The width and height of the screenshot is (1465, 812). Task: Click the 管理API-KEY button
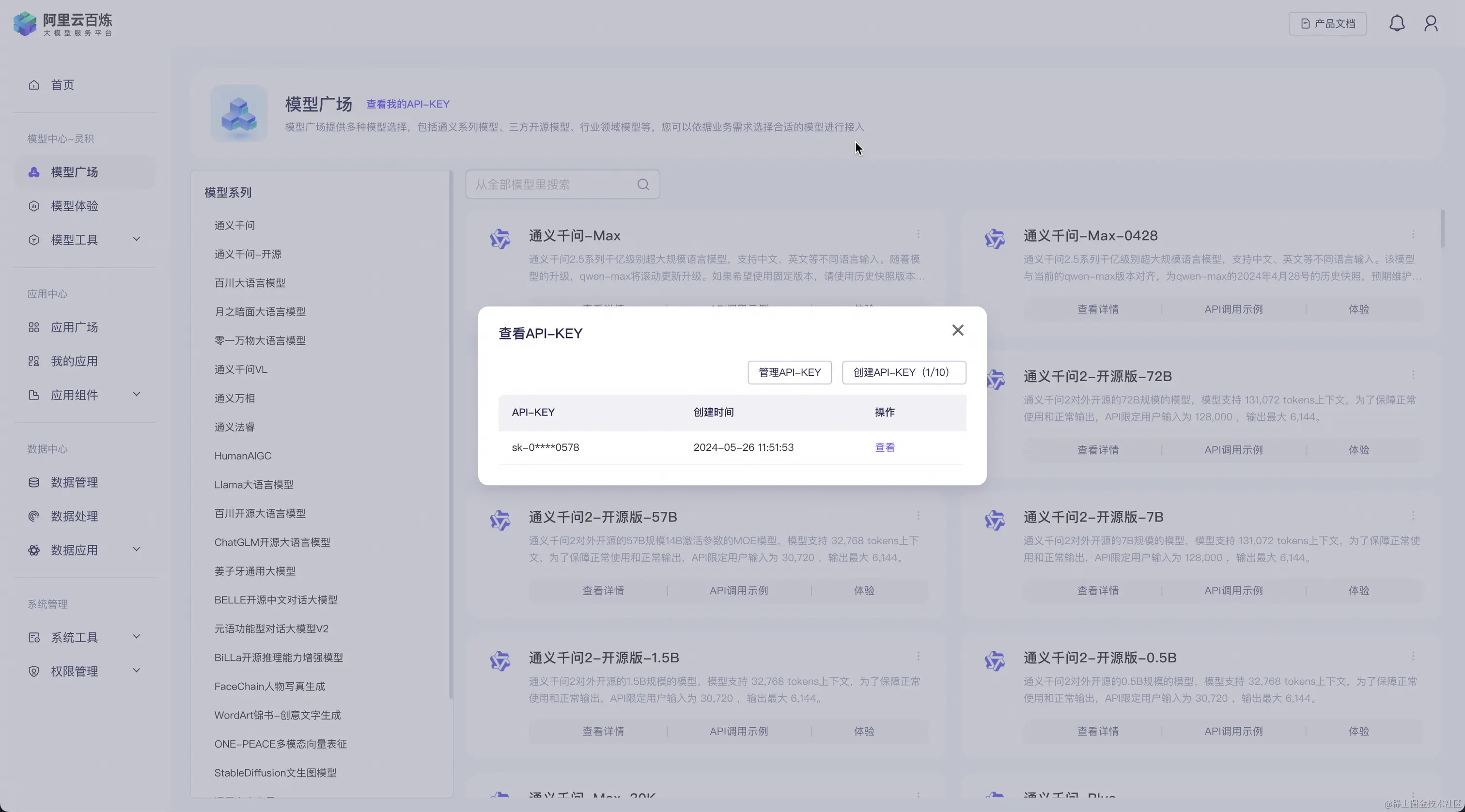pos(789,372)
